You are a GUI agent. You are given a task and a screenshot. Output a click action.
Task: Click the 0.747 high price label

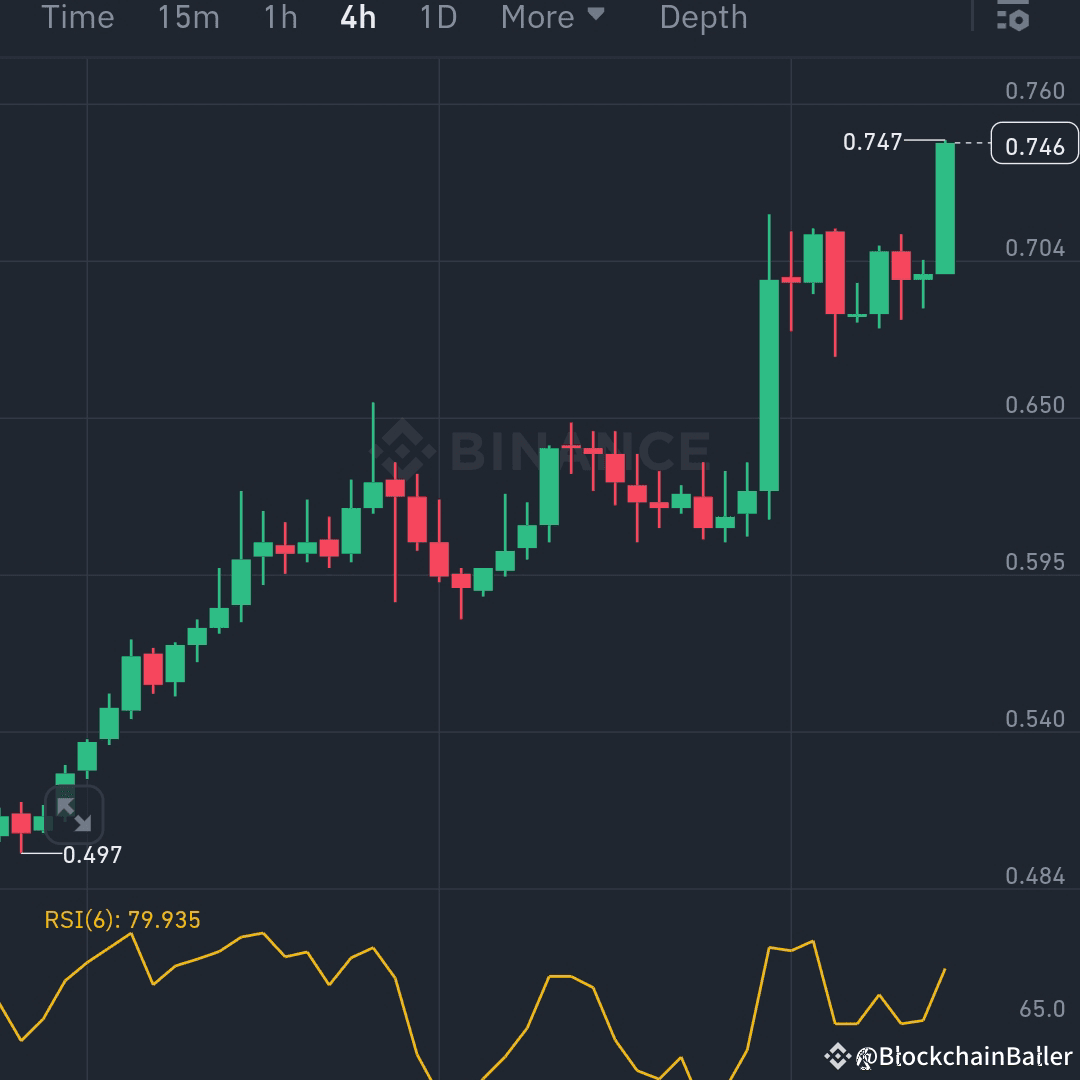click(874, 142)
